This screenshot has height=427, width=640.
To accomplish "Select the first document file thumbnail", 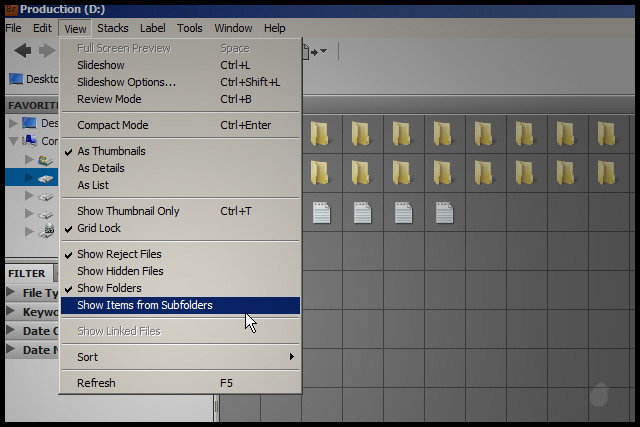I will [x=320, y=212].
